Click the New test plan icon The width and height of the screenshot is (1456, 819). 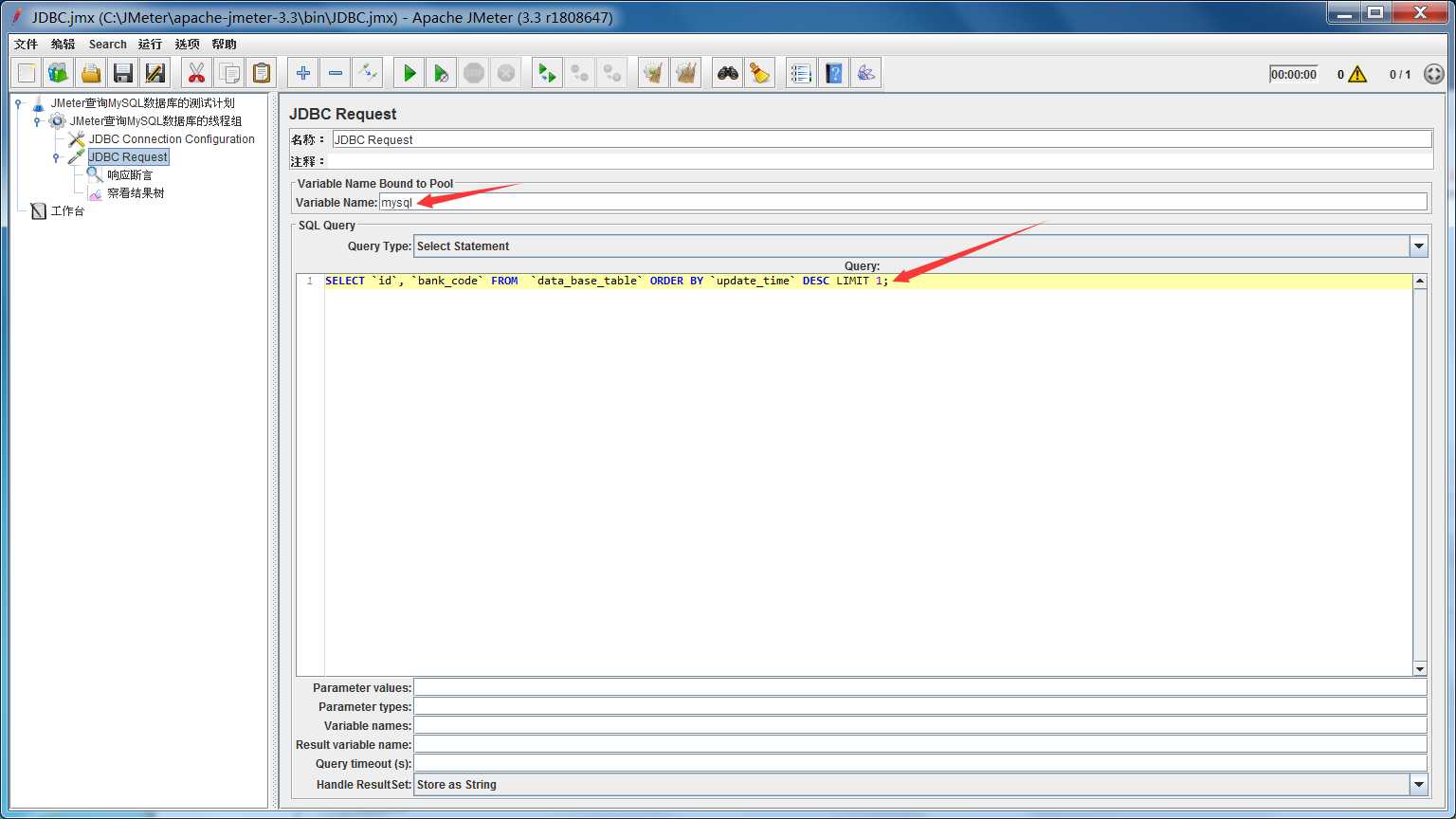pyautogui.click(x=27, y=73)
